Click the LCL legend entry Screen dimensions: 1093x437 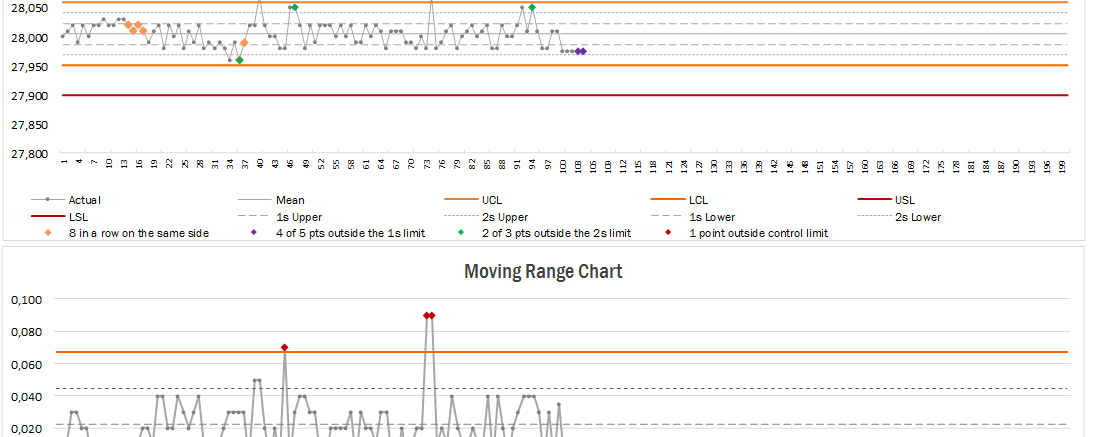coord(698,200)
